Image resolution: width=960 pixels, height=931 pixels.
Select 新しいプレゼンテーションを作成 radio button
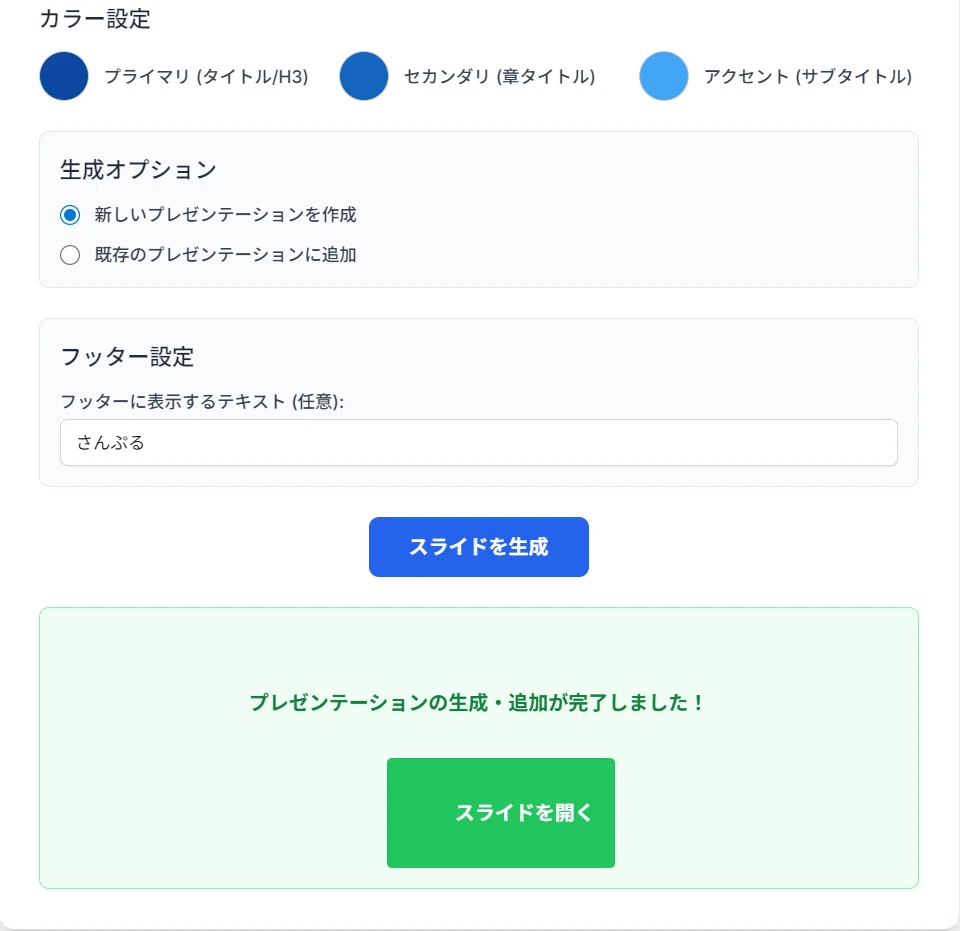70,215
